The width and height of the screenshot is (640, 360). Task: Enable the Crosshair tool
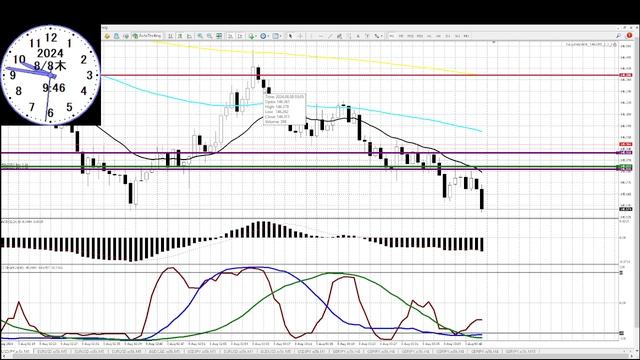tap(301, 36)
